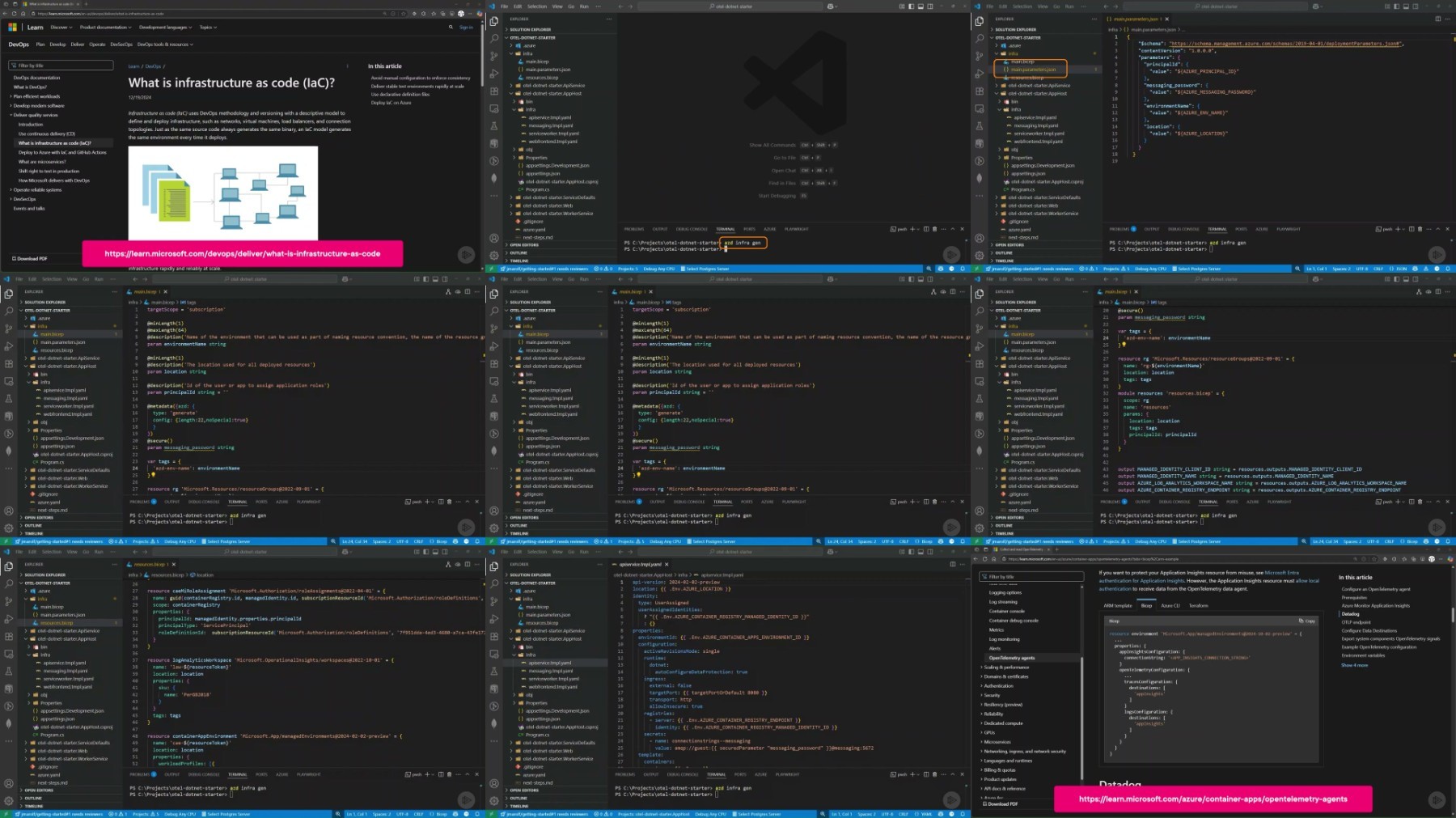Open Testing flask icon in apiservice.tmpl.yaml window

point(494,671)
